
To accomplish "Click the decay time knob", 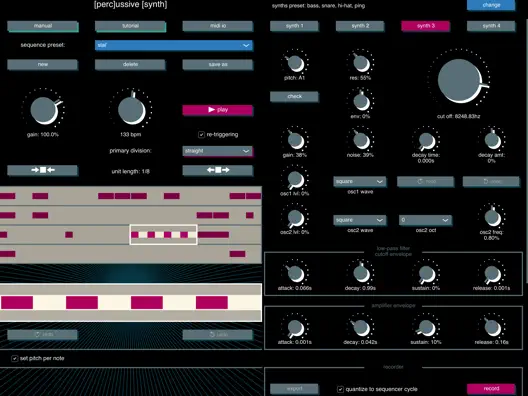I will 427,140.
